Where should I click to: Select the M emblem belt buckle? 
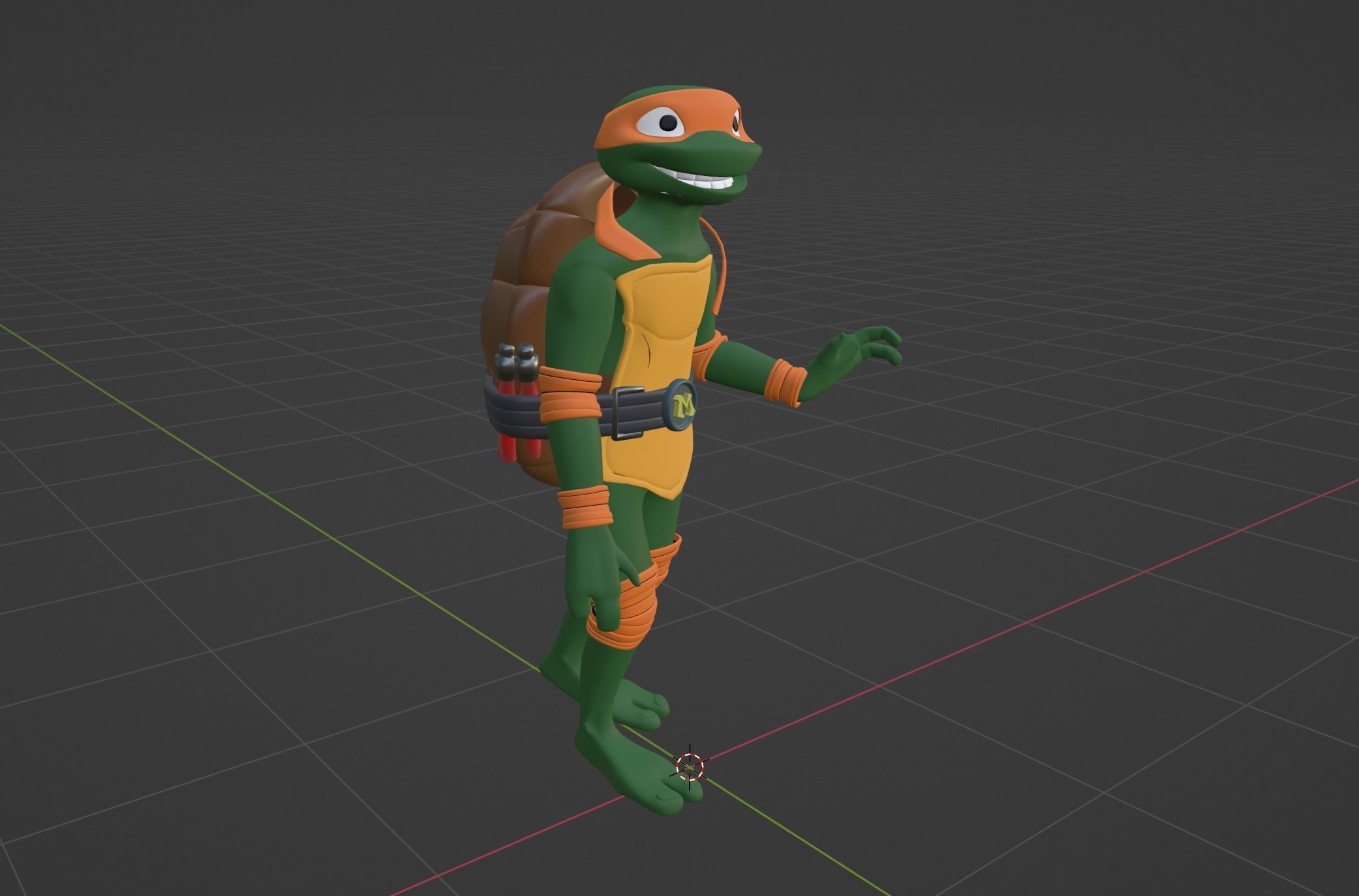coord(681,406)
